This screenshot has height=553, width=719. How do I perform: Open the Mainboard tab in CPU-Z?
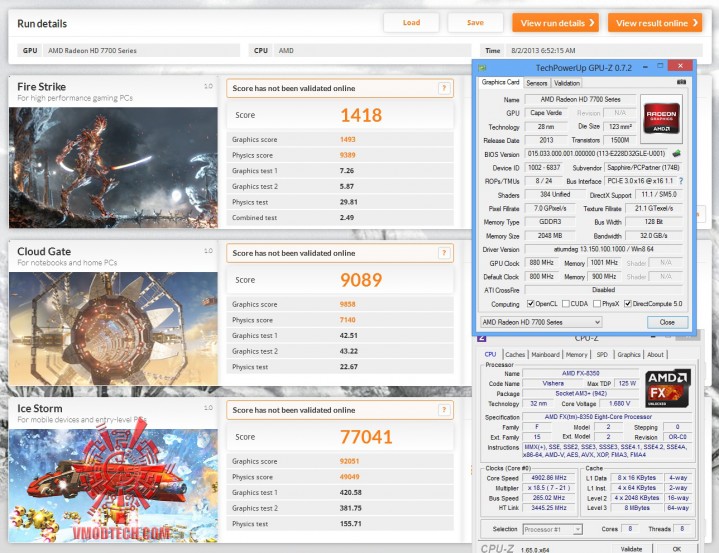[546, 354]
